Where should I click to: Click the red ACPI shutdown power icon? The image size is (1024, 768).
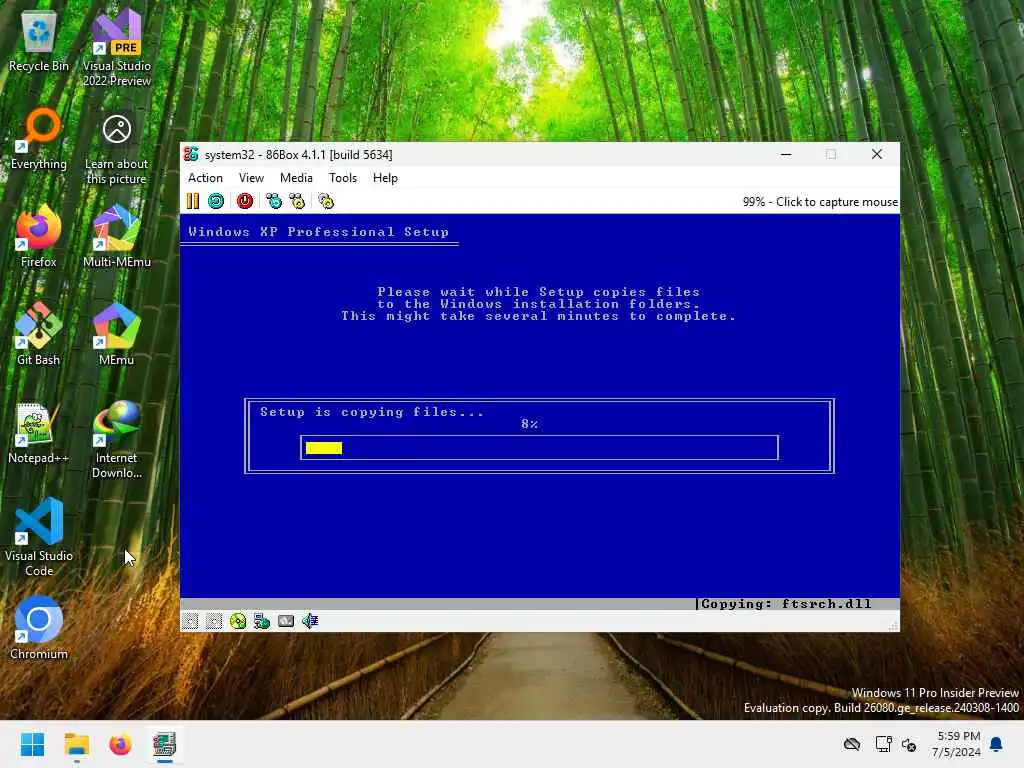[245, 201]
